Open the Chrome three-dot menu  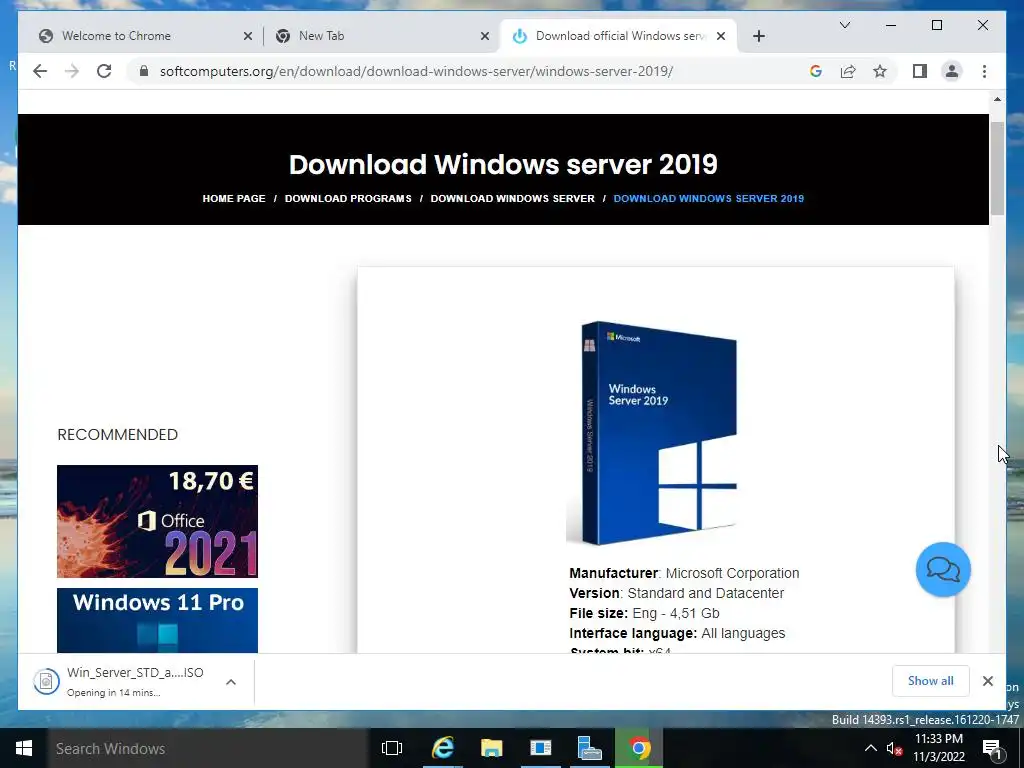[x=984, y=71]
